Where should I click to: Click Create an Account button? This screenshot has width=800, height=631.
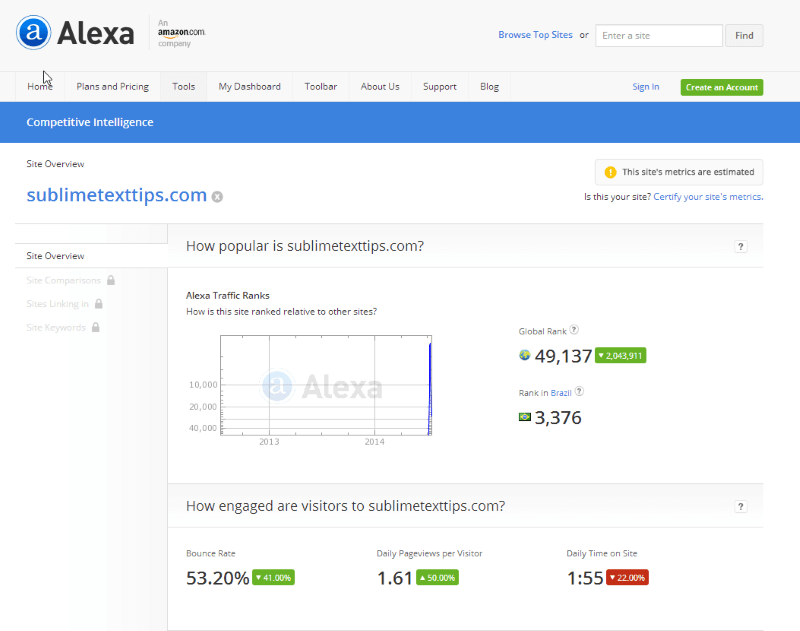pyautogui.click(x=722, y=87)
